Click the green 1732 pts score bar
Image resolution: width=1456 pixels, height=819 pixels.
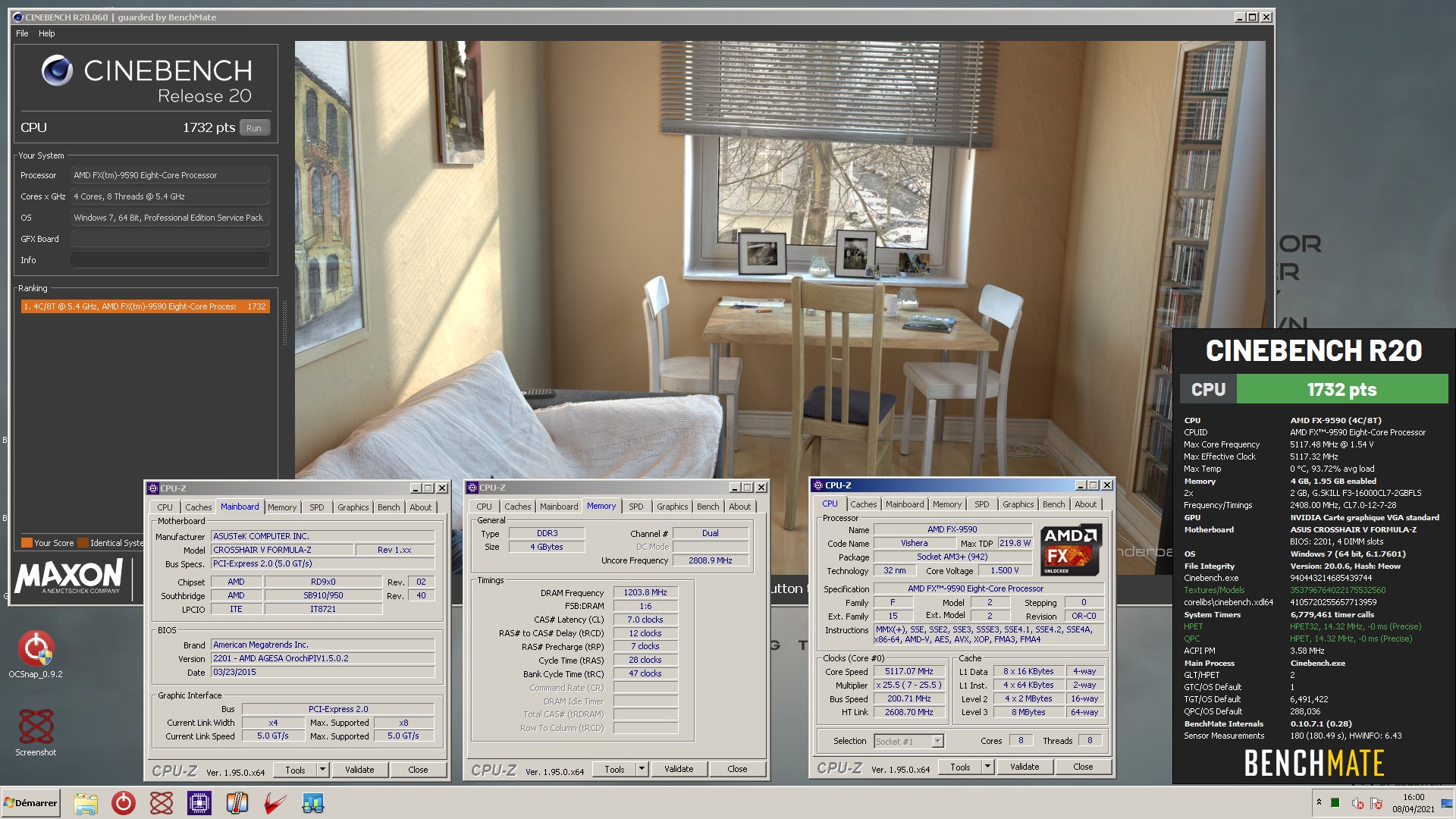(x=1341, y=390)
